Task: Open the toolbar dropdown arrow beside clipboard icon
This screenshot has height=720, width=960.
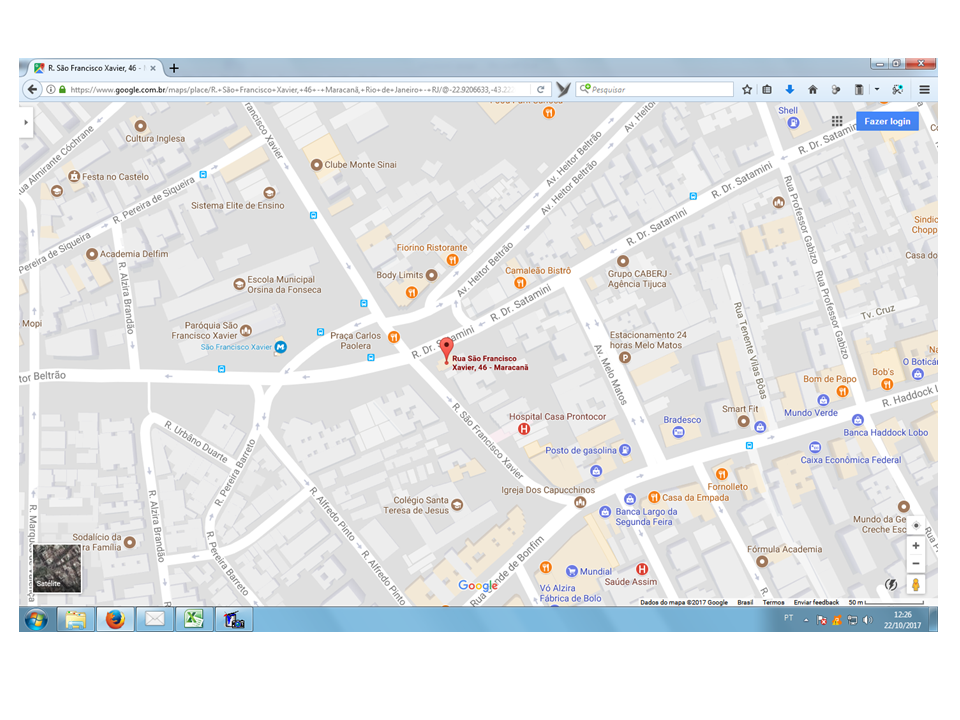Action: coord(877,89)
